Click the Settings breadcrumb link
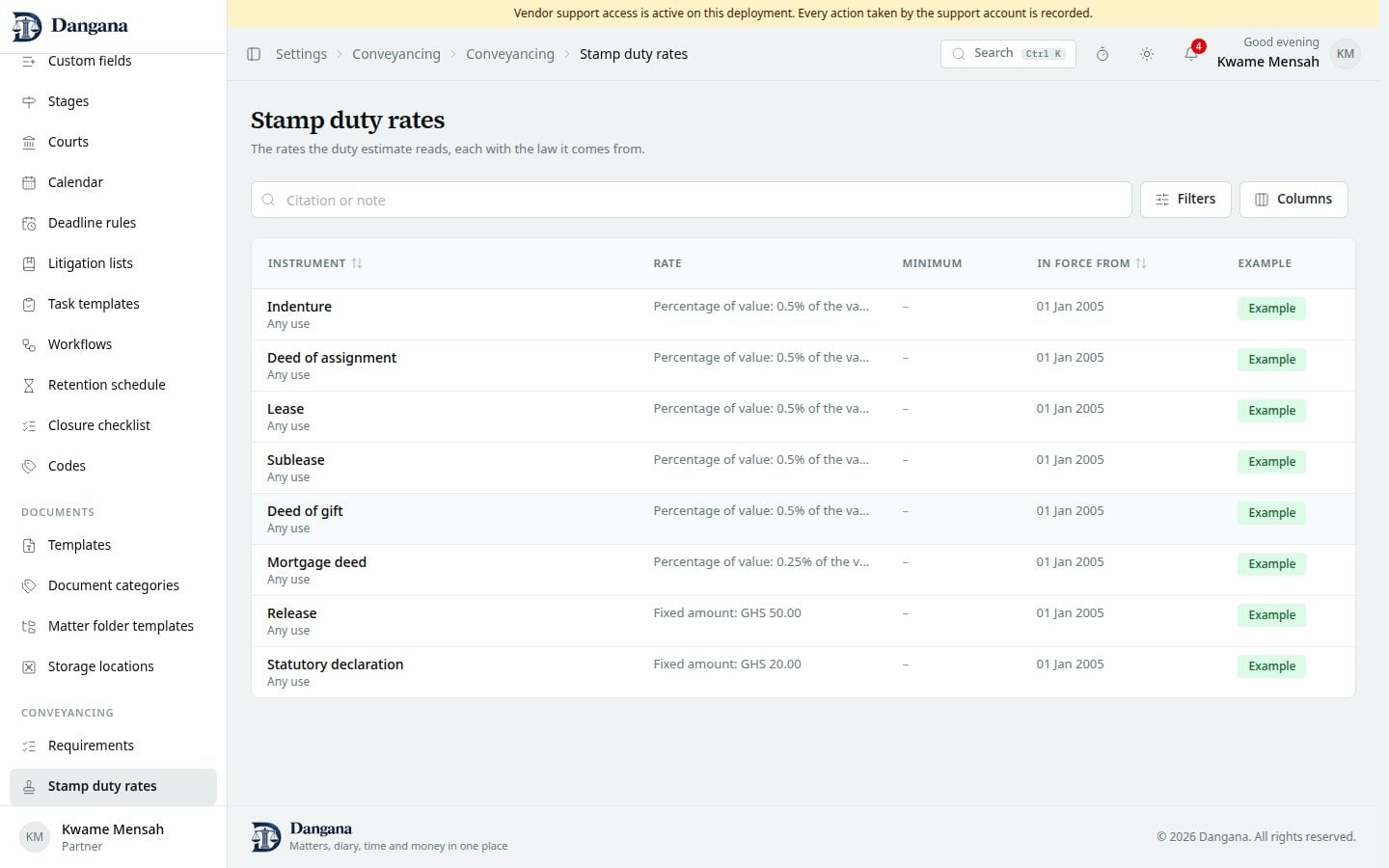1389x868 pixels. (x=301, y=54)
